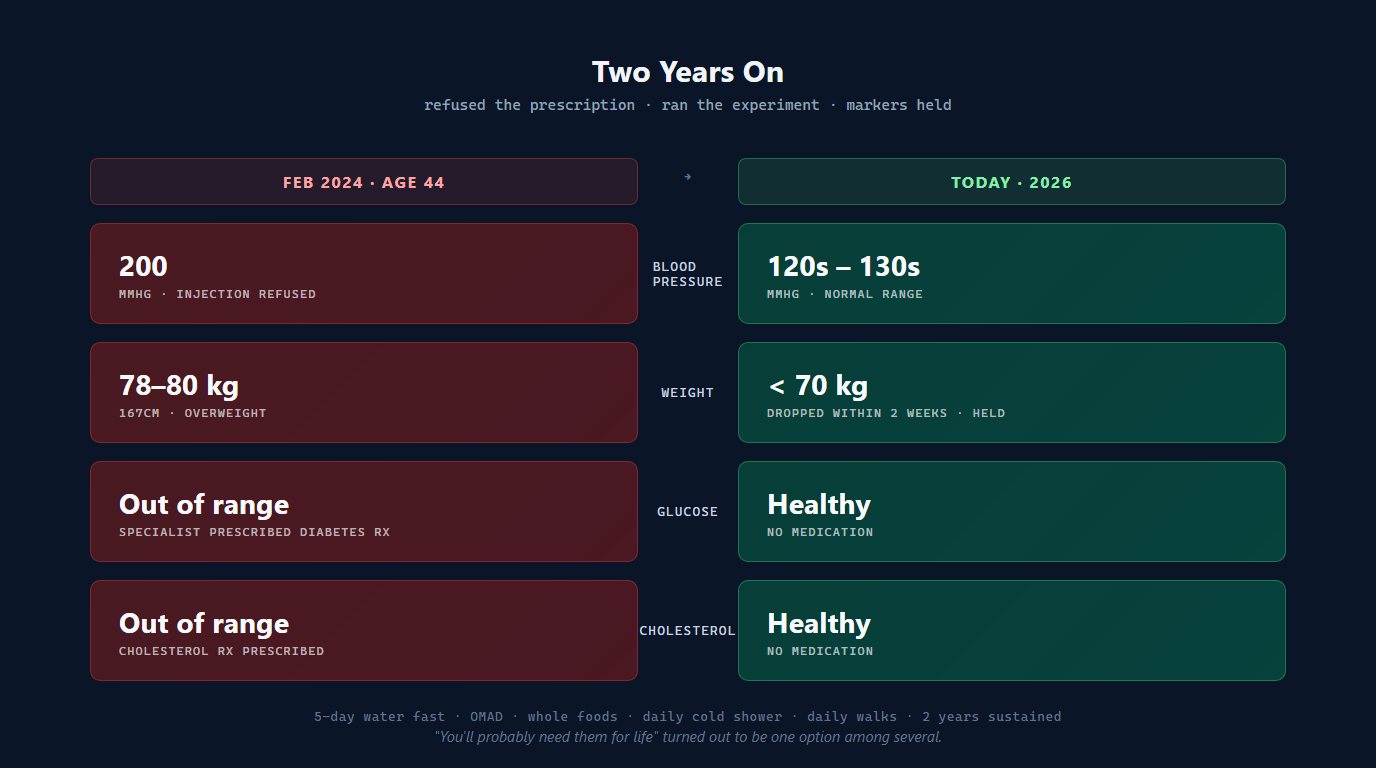Click 'Healthy' in the glucose row
Image resolution: width=1376 pixels, height=768 pixels.
[x=819, y=504]
